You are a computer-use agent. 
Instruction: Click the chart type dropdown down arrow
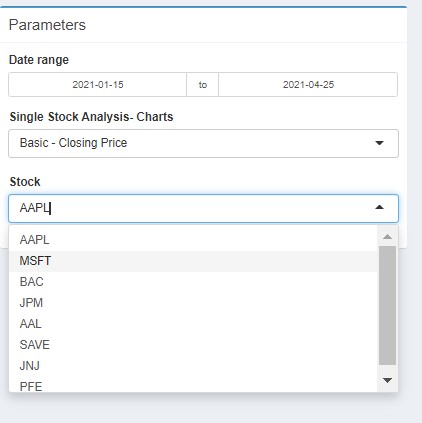(x=379, y=143)
